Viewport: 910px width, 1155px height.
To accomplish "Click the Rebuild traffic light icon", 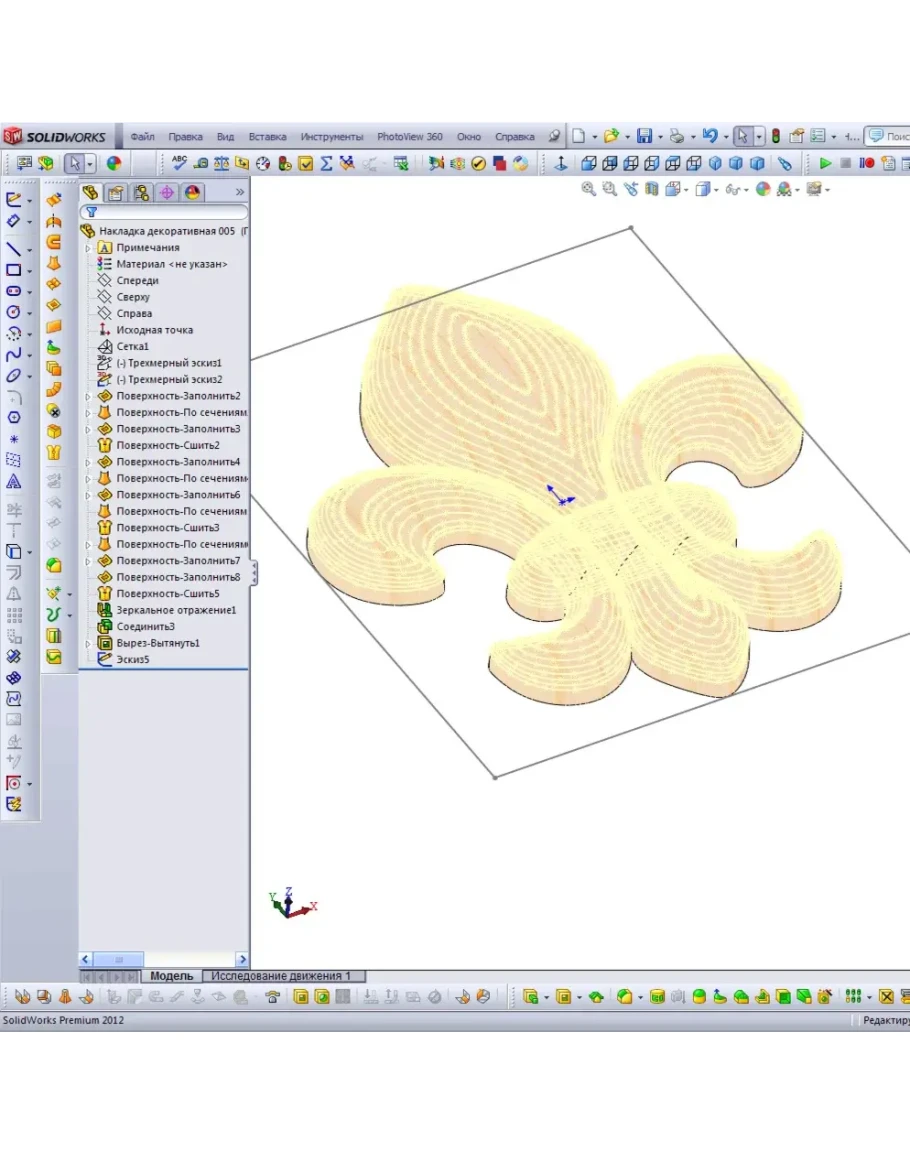I will coord(775,137).
